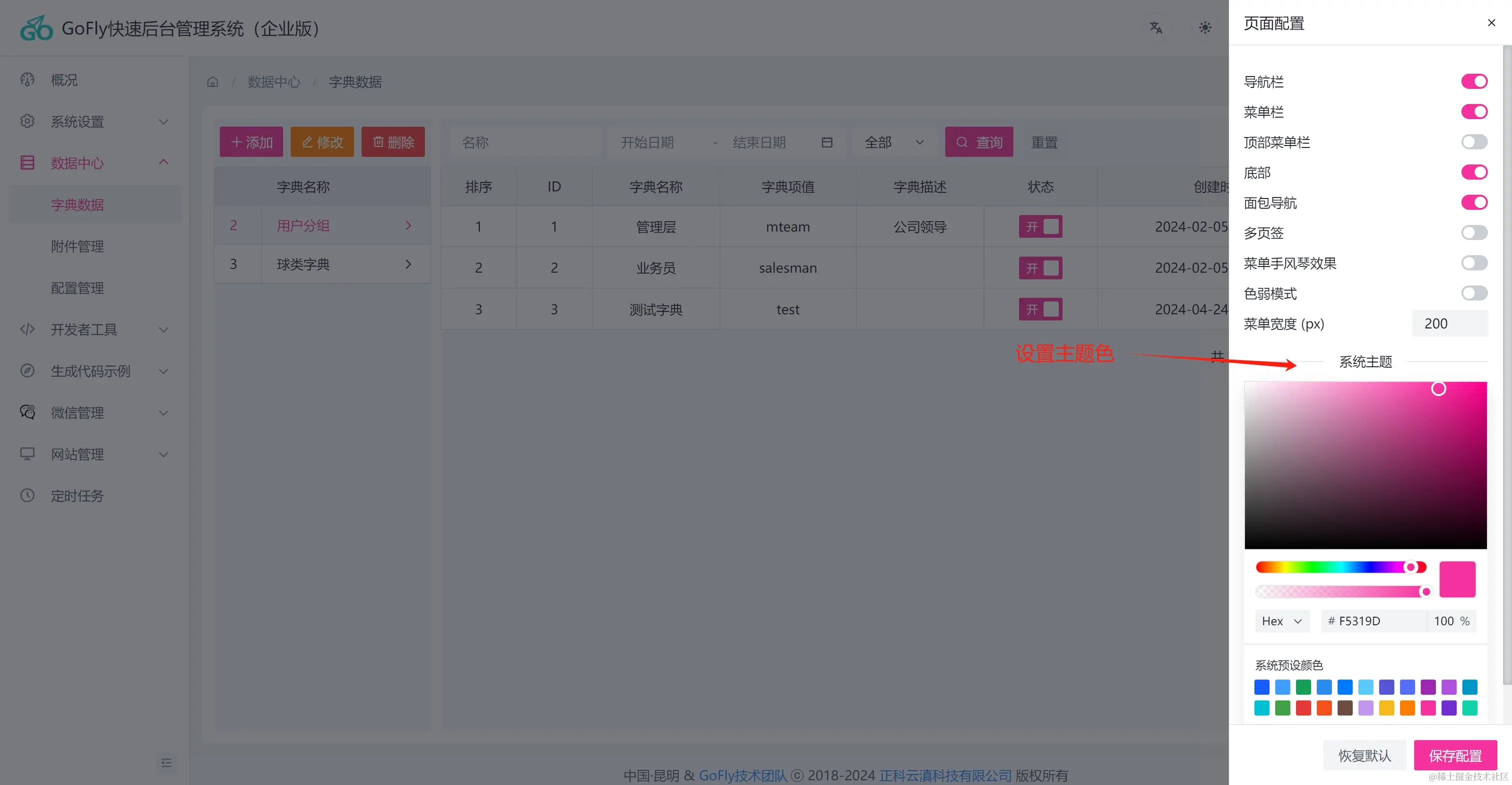Open 附件管理 menu item
1512x785 pixels.
pyautogui.click(x=94, y=246)
